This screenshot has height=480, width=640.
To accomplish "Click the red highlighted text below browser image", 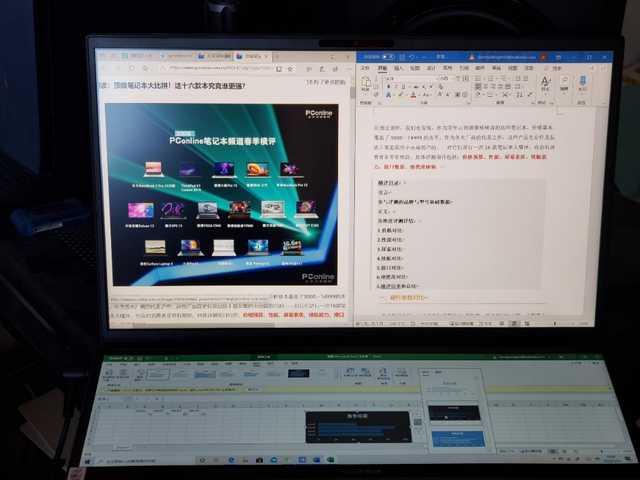I will click(x=293, y=315).
